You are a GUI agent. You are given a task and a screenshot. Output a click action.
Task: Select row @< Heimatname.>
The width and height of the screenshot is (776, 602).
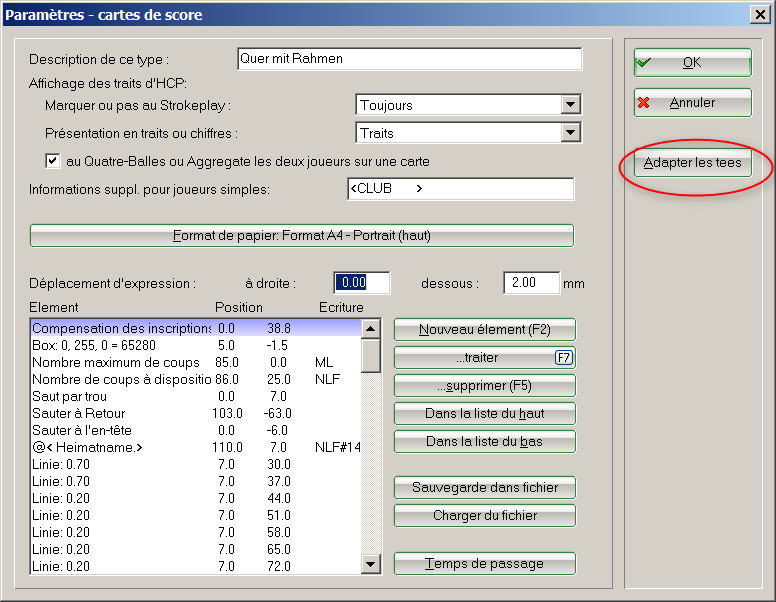(x=196, y=447)
